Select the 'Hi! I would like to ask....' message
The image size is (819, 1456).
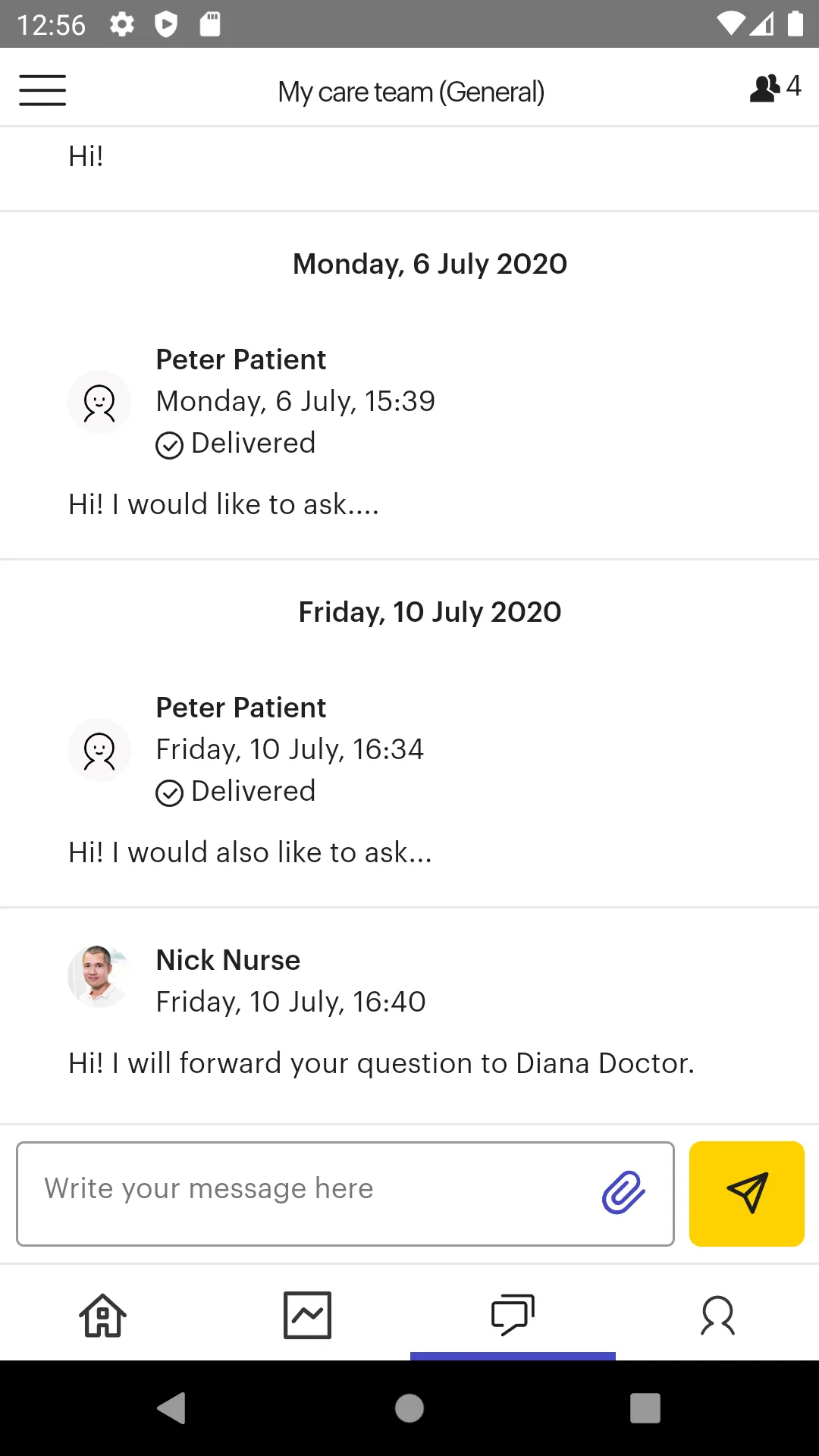(224, 504)
